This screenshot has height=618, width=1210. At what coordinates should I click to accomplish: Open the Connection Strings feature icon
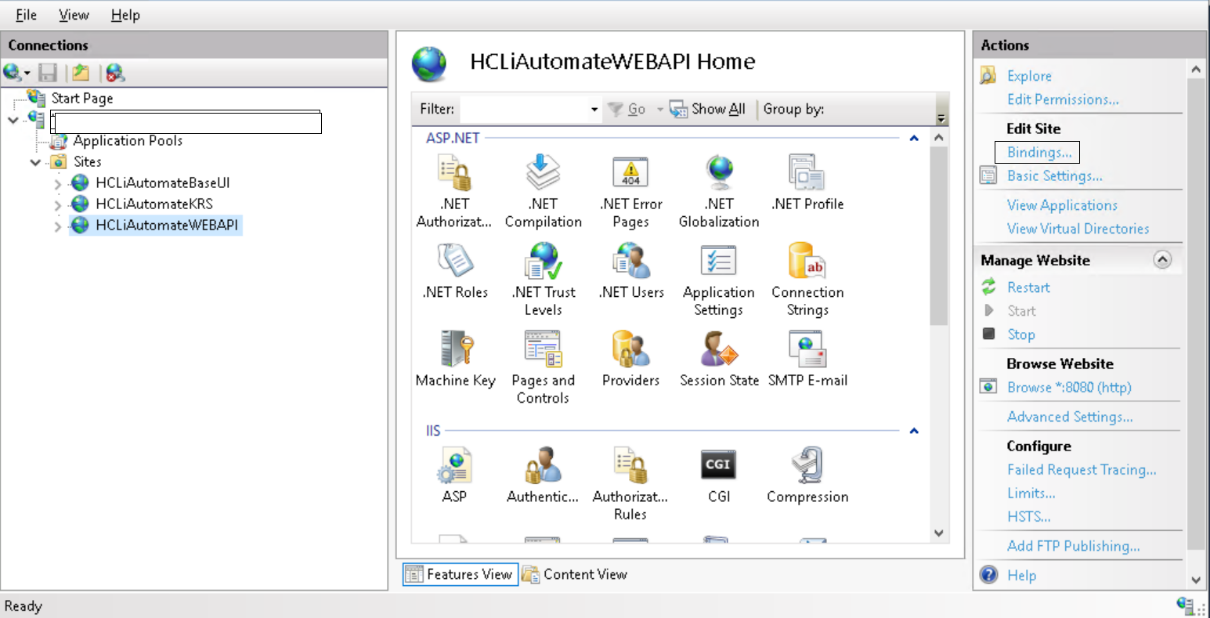tap(807, 263)
